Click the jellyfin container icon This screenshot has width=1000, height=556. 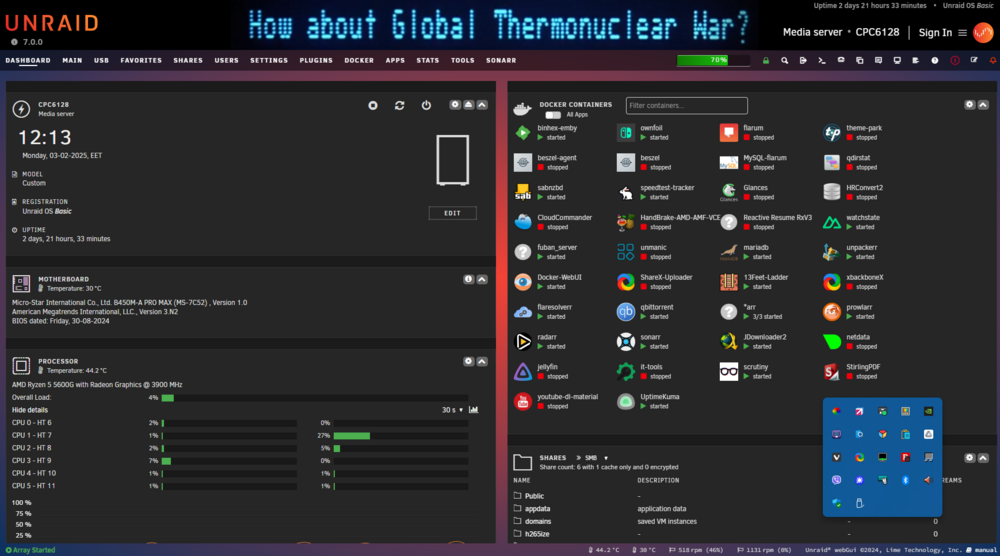tap(523, 372)
